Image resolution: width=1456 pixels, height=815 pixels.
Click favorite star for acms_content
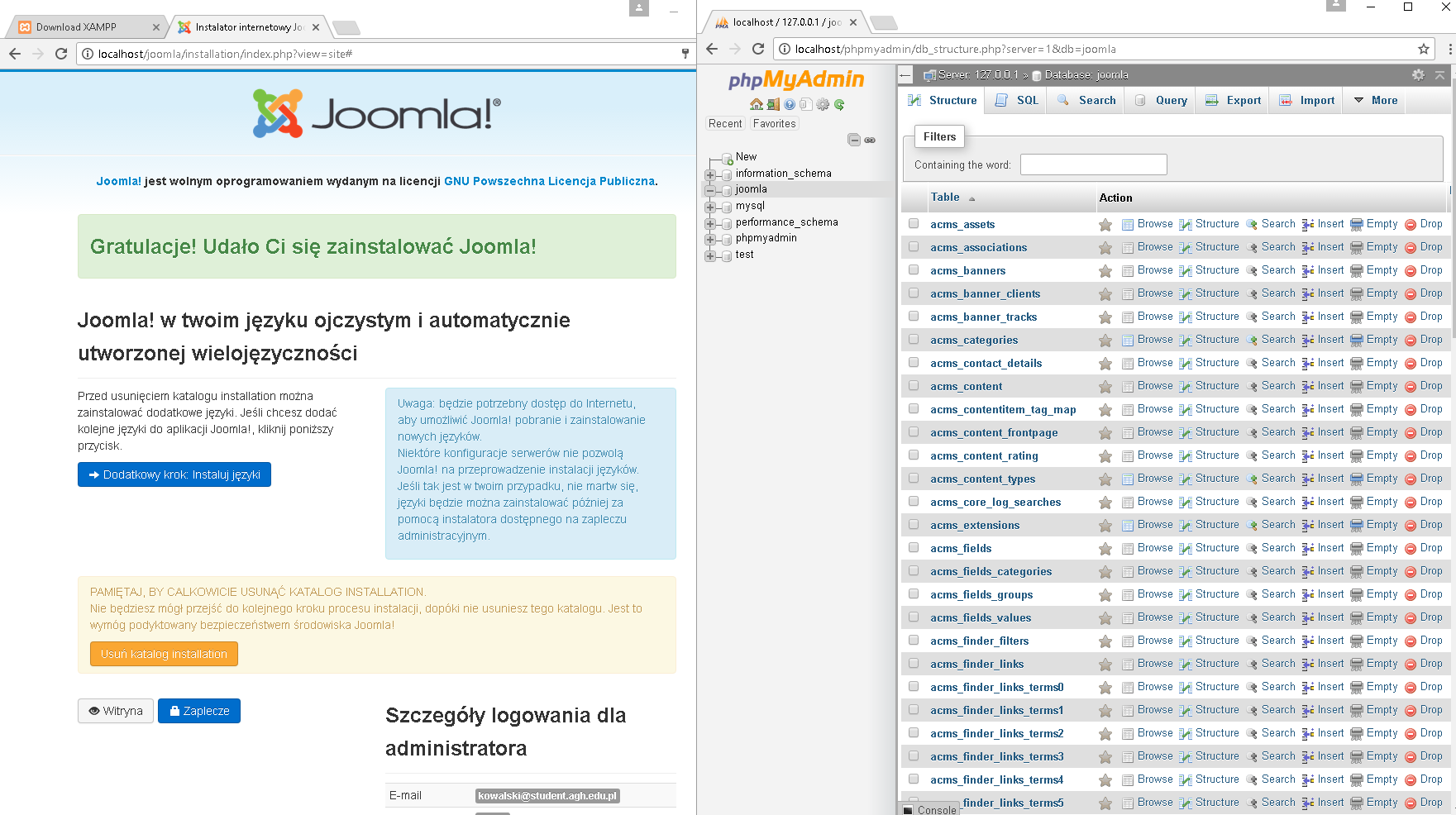tap(1105, 387)
